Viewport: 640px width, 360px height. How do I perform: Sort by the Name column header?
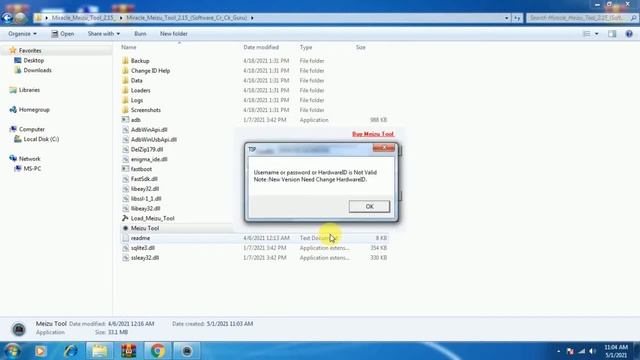click(x=129, y=47)
